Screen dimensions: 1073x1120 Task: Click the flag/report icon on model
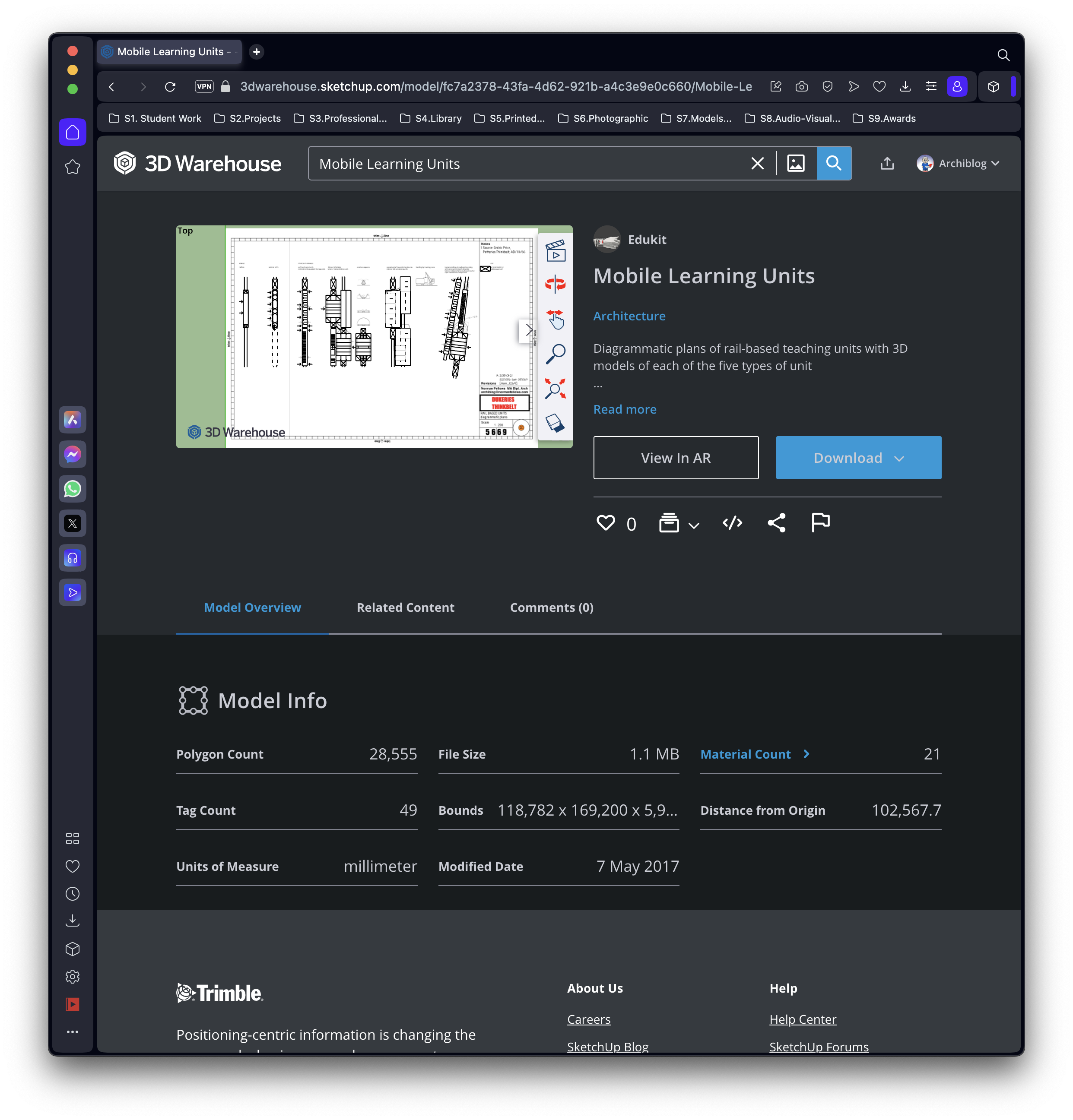tap(820, 522)
